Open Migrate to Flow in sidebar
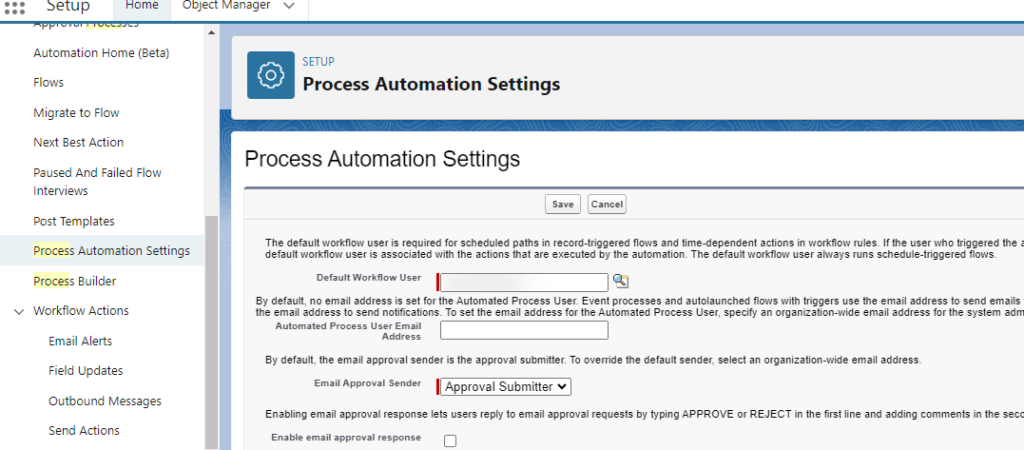 (76, 113)
